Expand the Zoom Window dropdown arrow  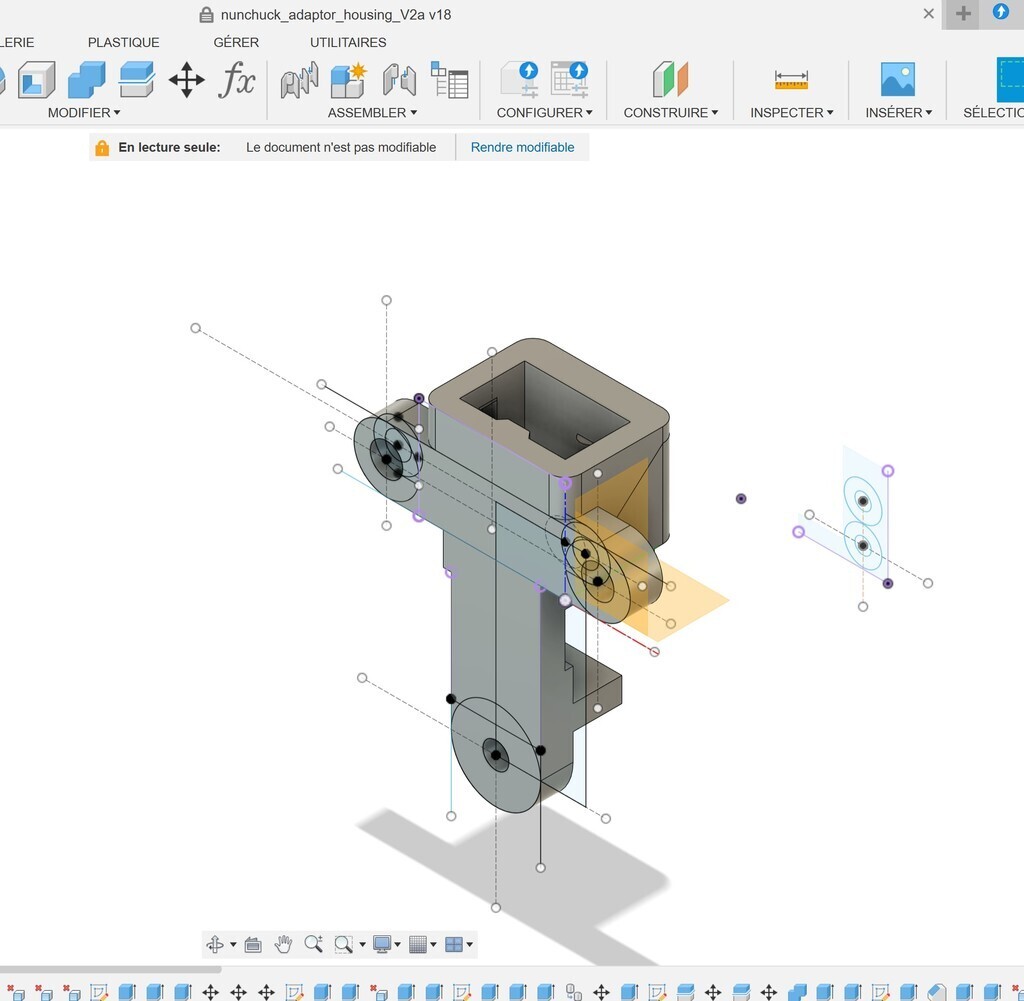click(362, 945)
